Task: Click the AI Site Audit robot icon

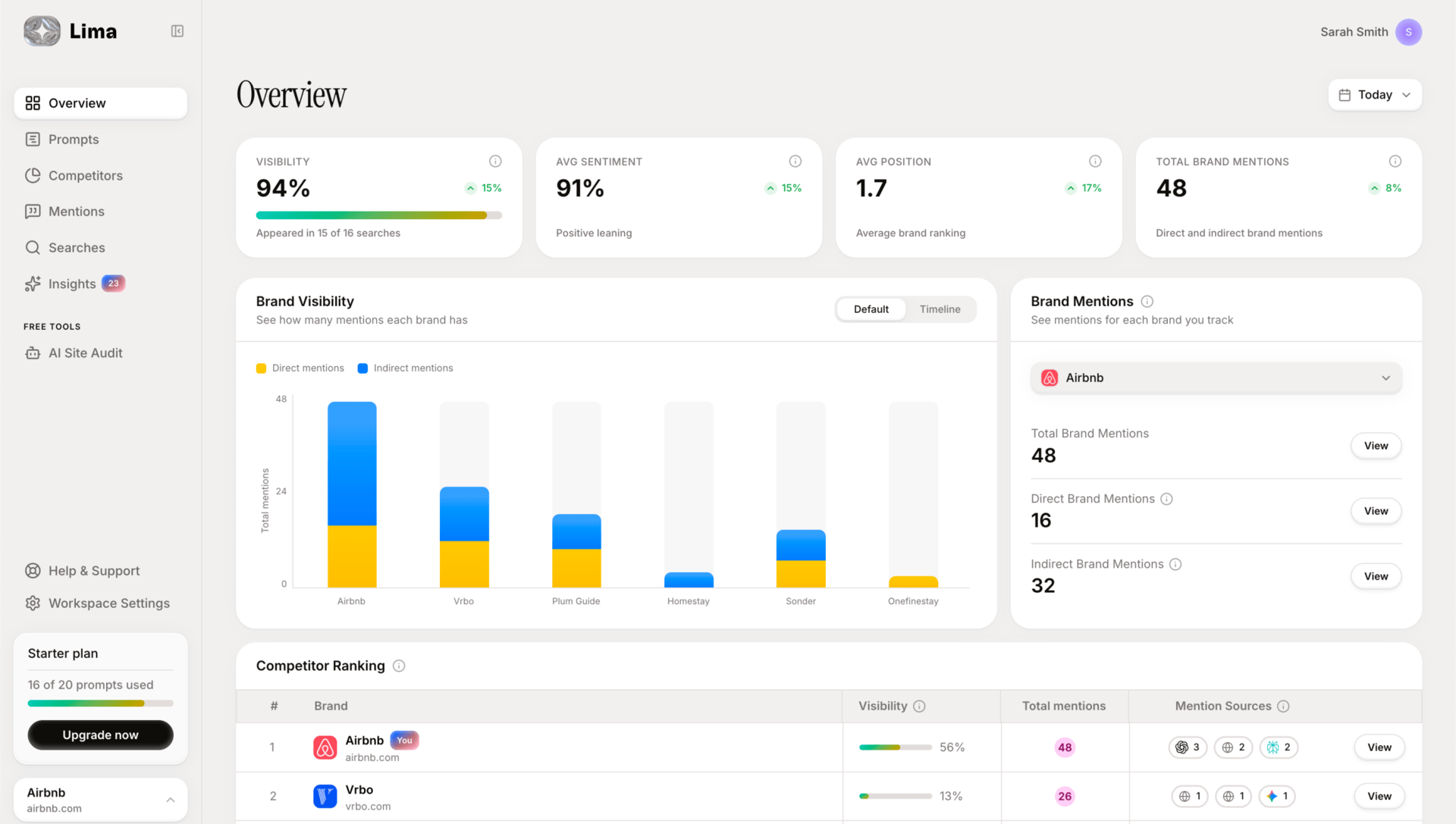Action: (x=33, y=353)
